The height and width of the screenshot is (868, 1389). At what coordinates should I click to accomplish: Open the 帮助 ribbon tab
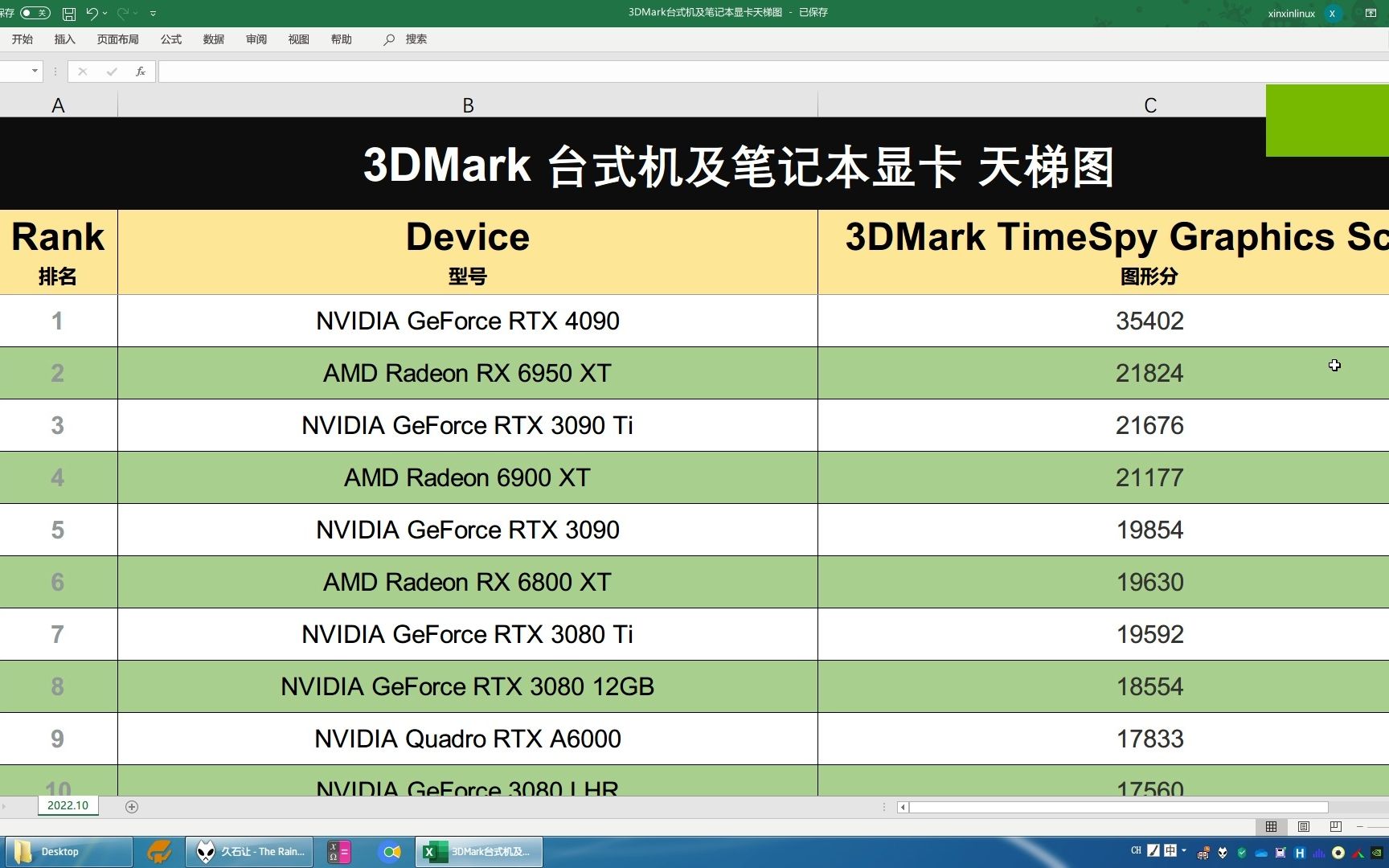342,39
